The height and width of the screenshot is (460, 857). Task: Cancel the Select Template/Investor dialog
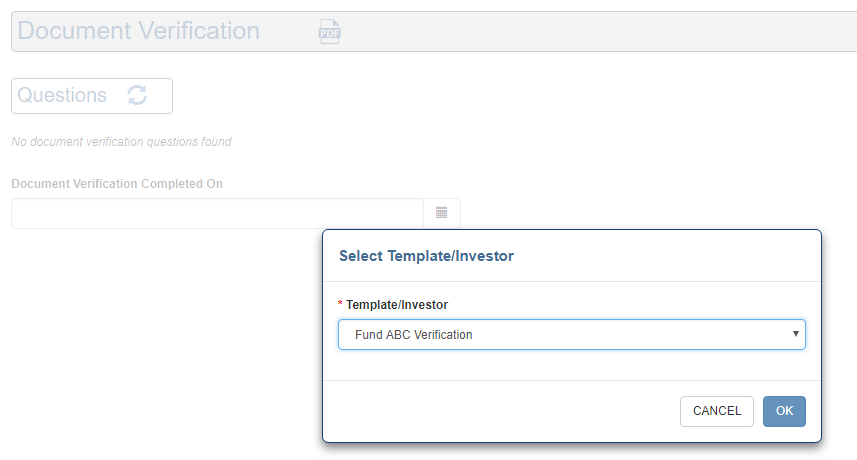pos(716,411)
